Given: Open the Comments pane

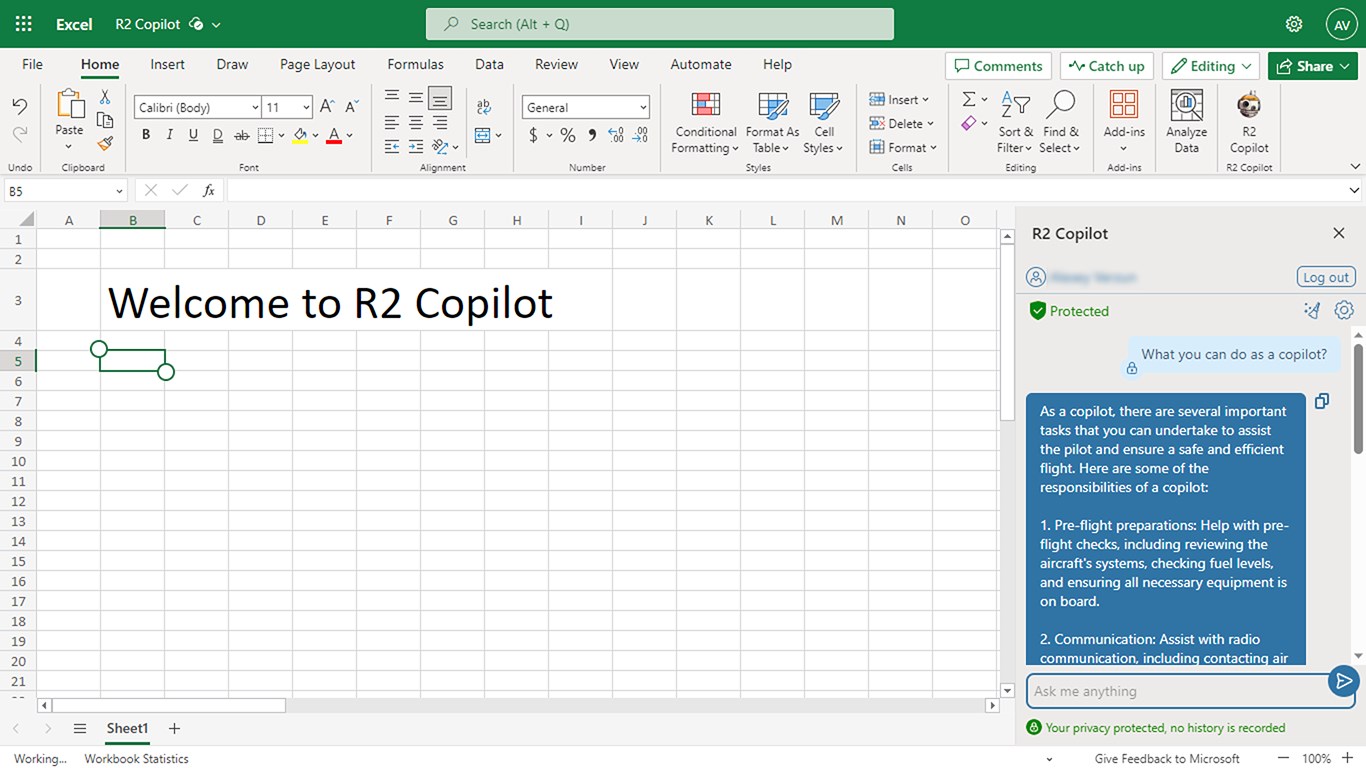Looking at the screenshot, I should click(x=998, y=66).
